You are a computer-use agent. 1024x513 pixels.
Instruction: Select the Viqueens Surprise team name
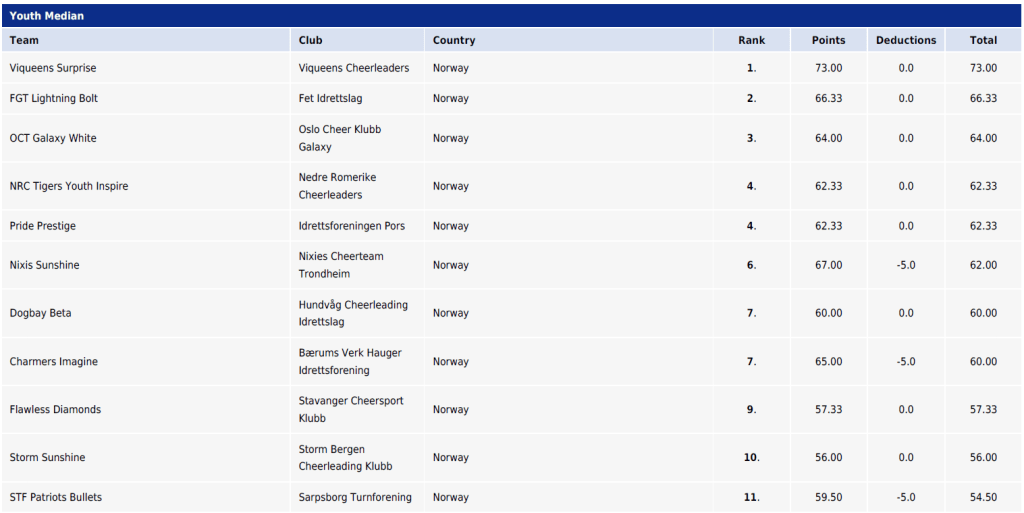click(53, 68)
